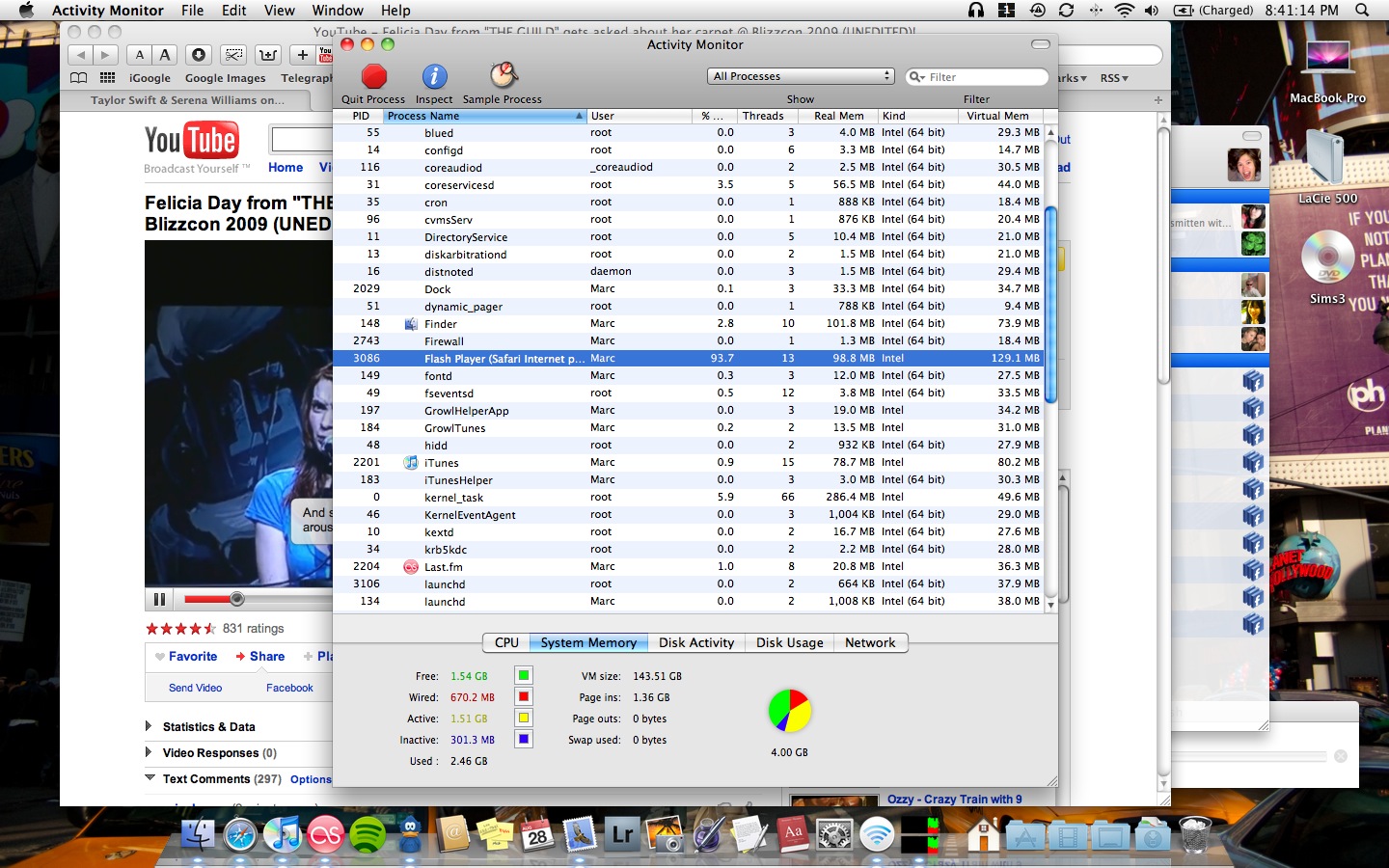Click the Wi-Fi status menu bar icon

click(1124, 11)
